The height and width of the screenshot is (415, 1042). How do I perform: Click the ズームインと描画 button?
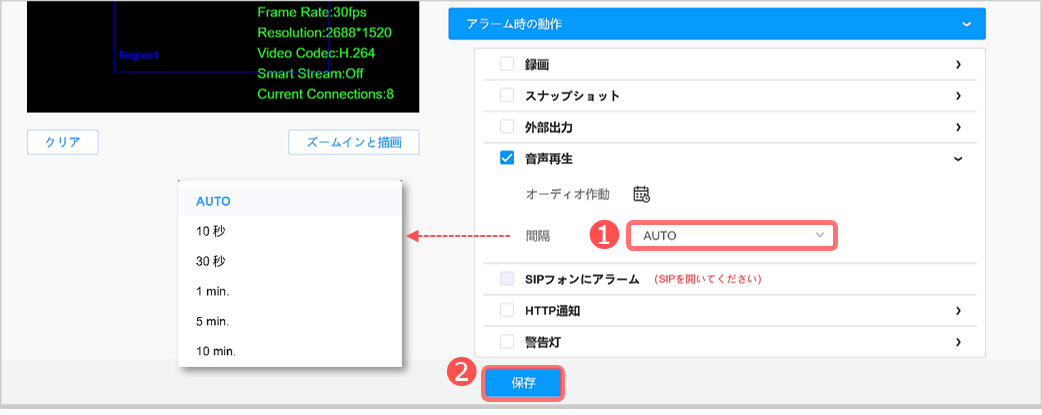pyautogui.click(x=354, y=143)
